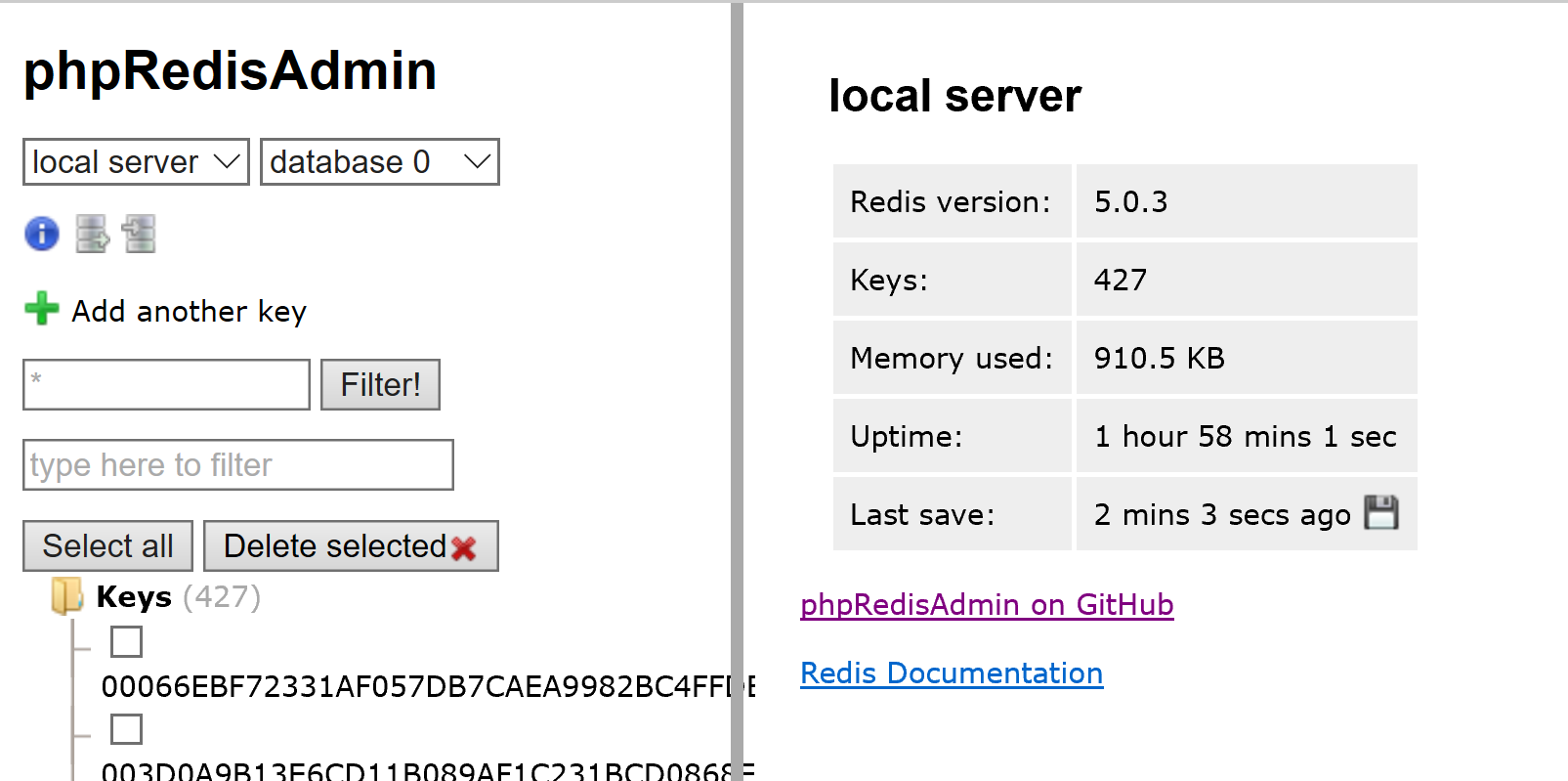Click the 'Last save:' label cell
The image size is (1568, 781).
tap(953, 514)
